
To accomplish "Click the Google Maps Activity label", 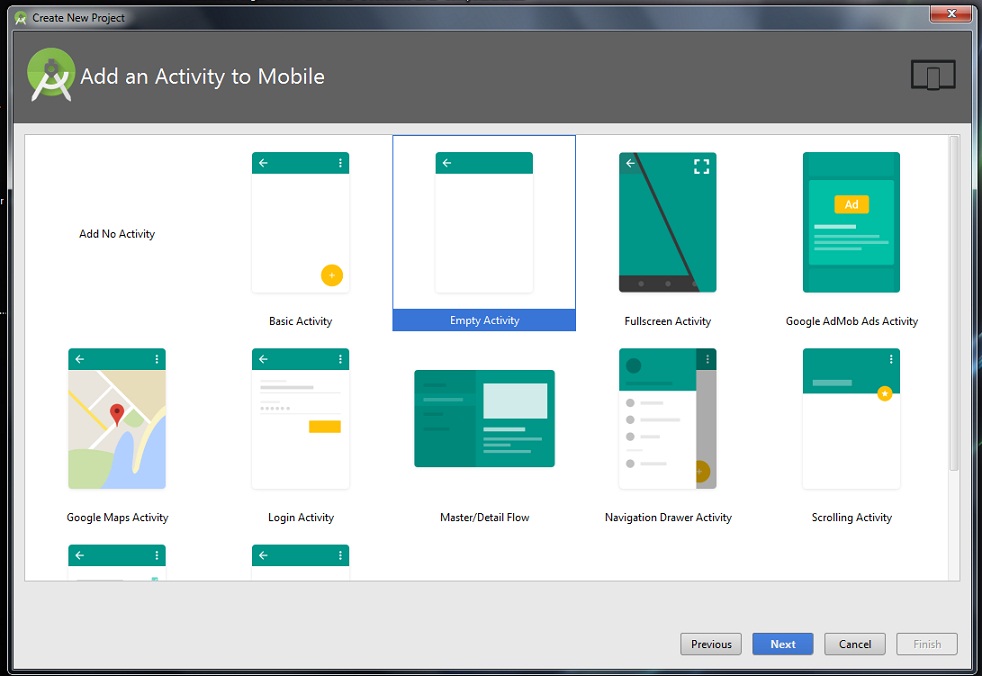I will (x=117, y=517).
